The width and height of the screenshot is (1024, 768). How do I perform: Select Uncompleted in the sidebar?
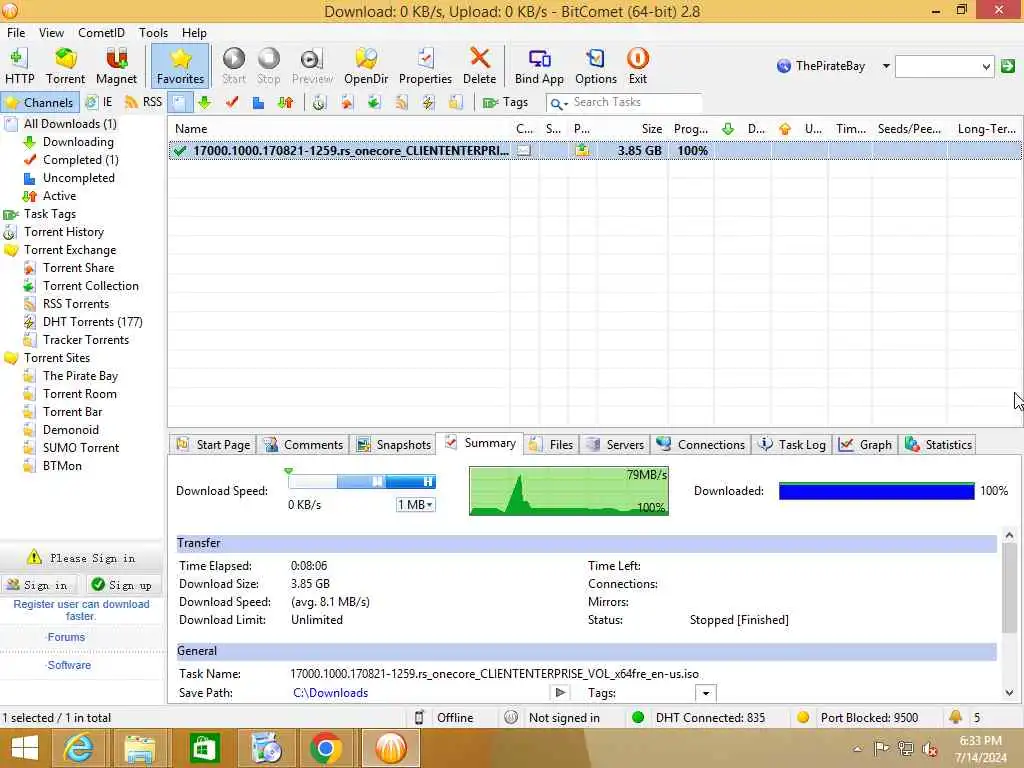(78, 178)
